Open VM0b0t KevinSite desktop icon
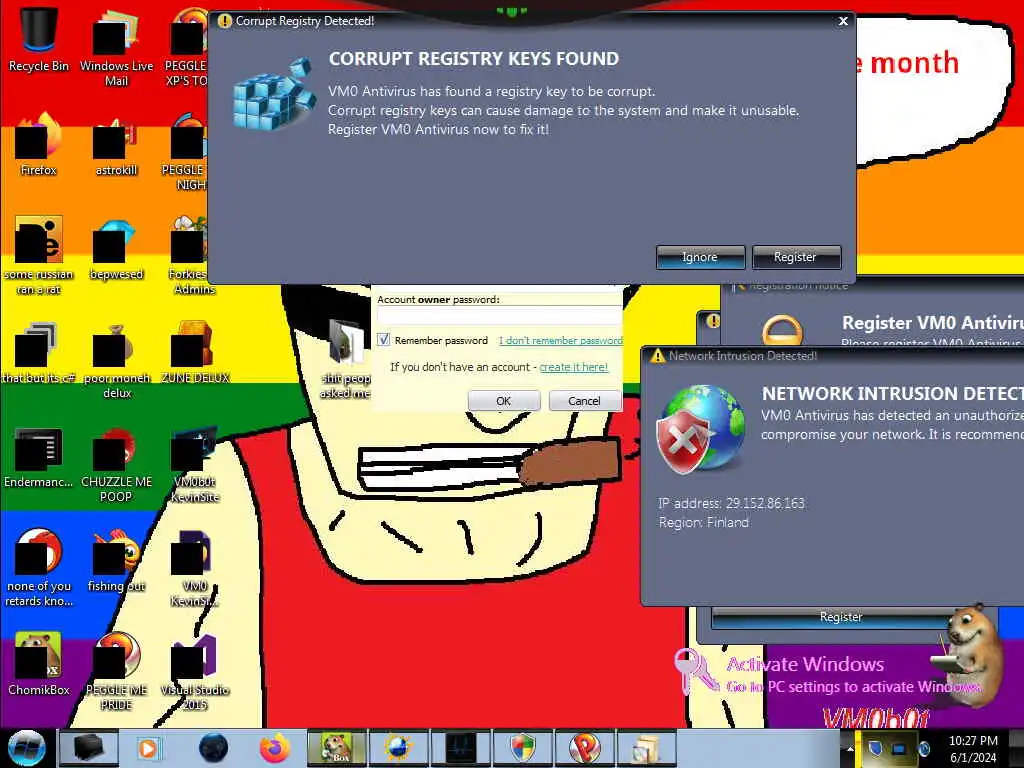 pyautogui.click(x=195, y=464)
